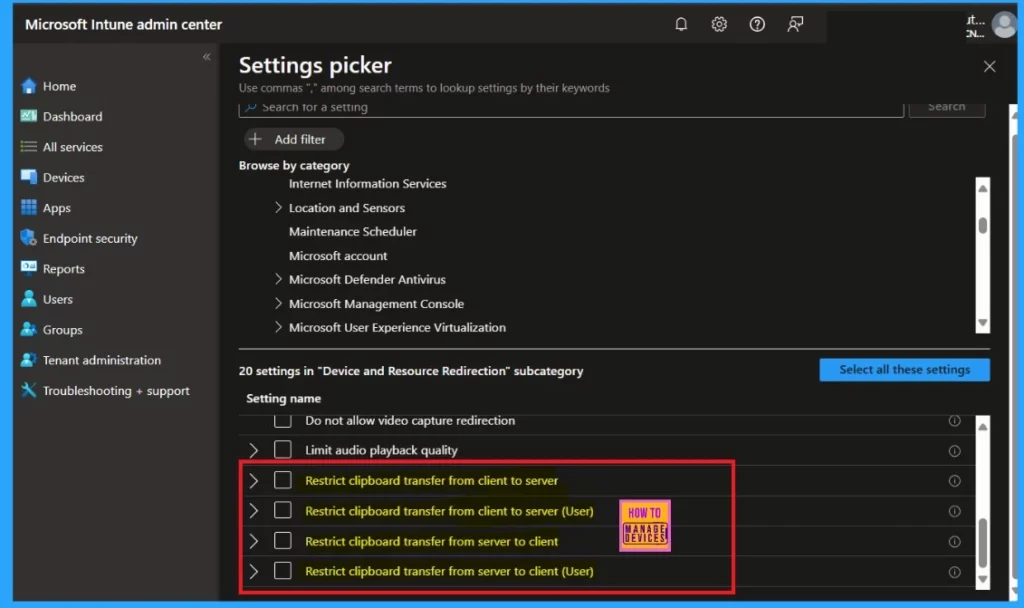Image resolution: width=1024 pixels, height=608 pixels.
Task: Show info for client to server (User) setting
Action: [x=954, y=511]
